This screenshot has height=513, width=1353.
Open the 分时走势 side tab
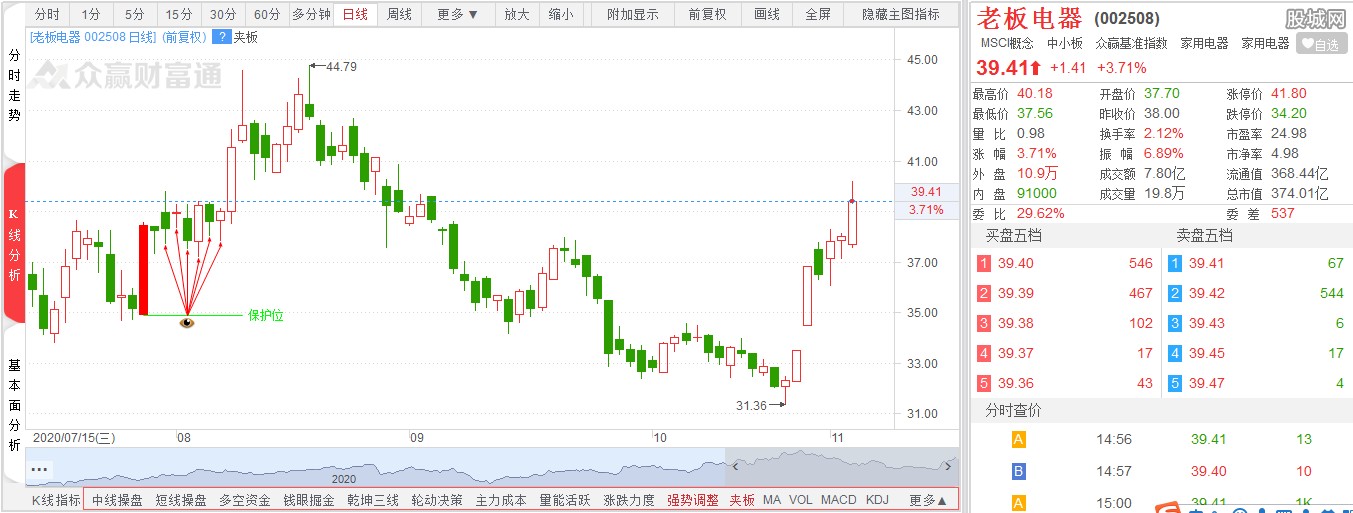click(x=14, y=85)
